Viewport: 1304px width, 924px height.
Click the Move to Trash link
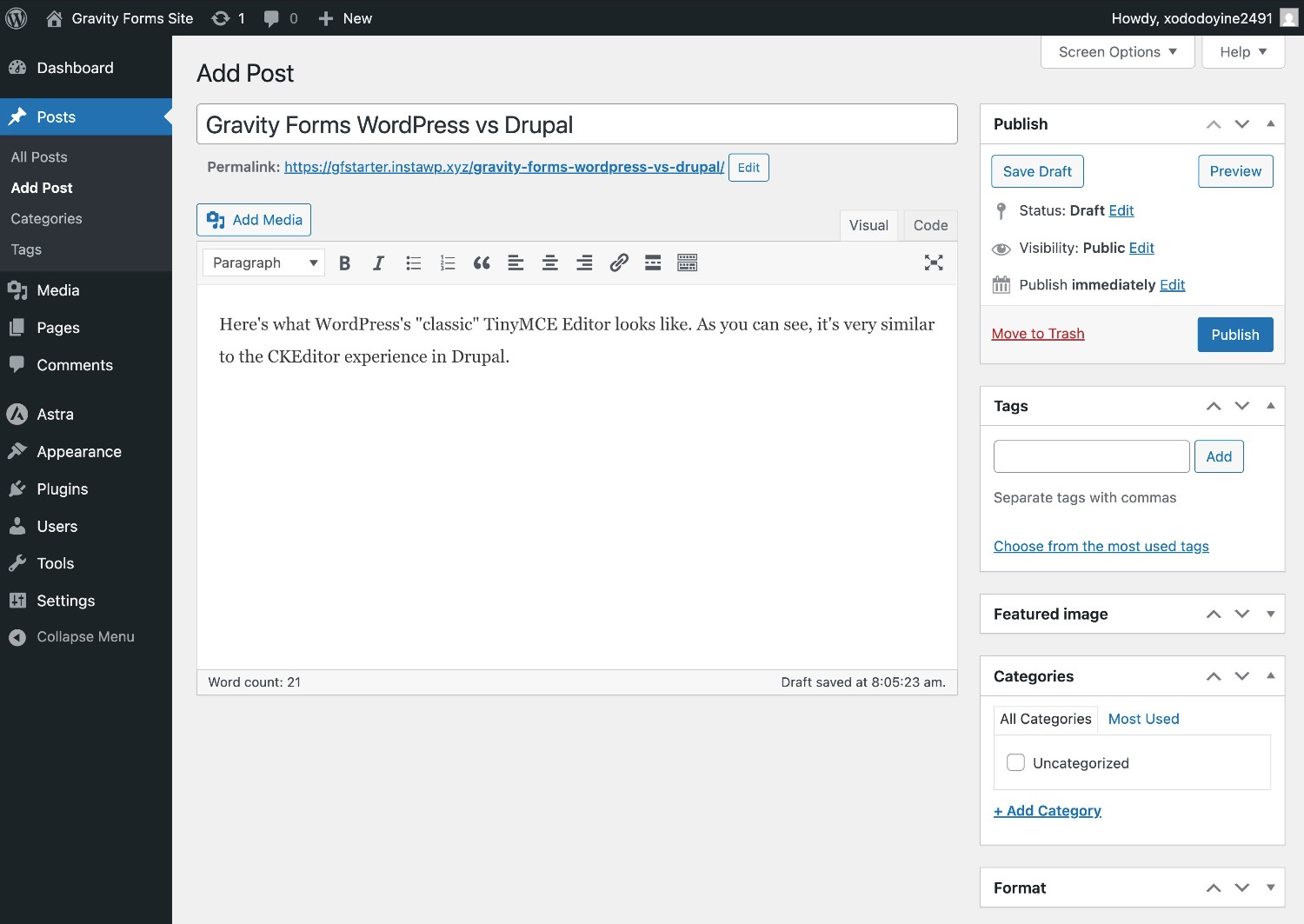click(x=1038, y=334)
